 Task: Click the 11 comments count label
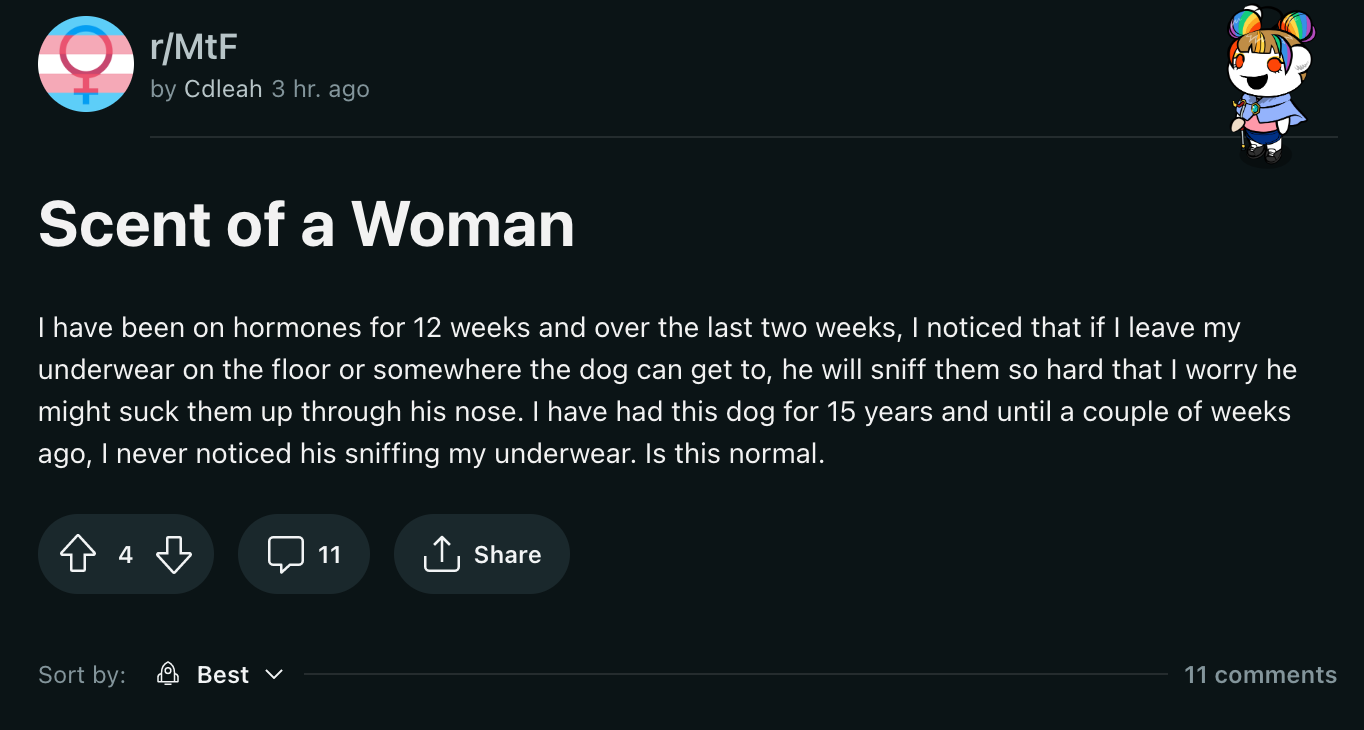(1260, 675)
